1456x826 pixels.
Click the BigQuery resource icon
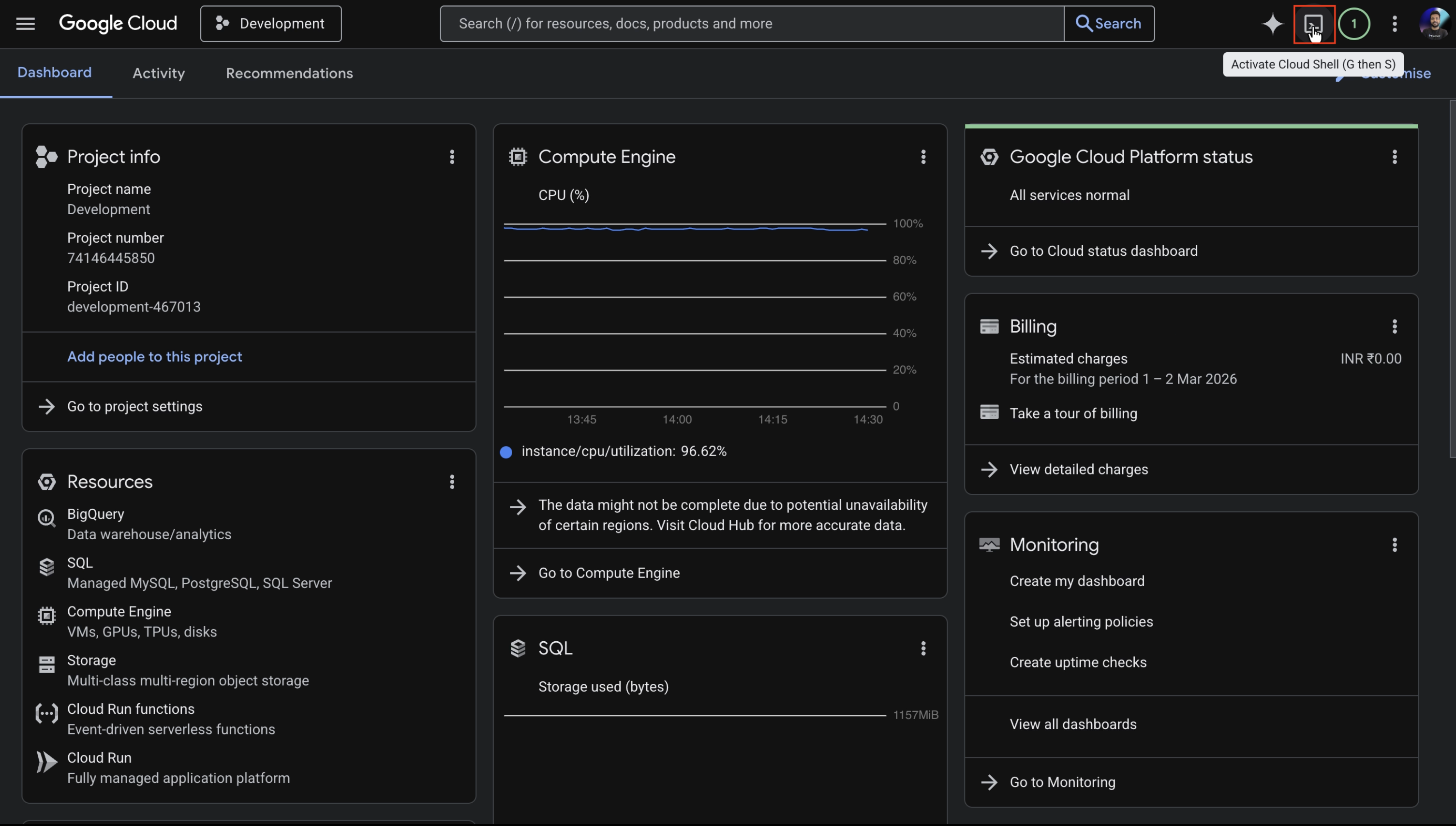point(46,518)
